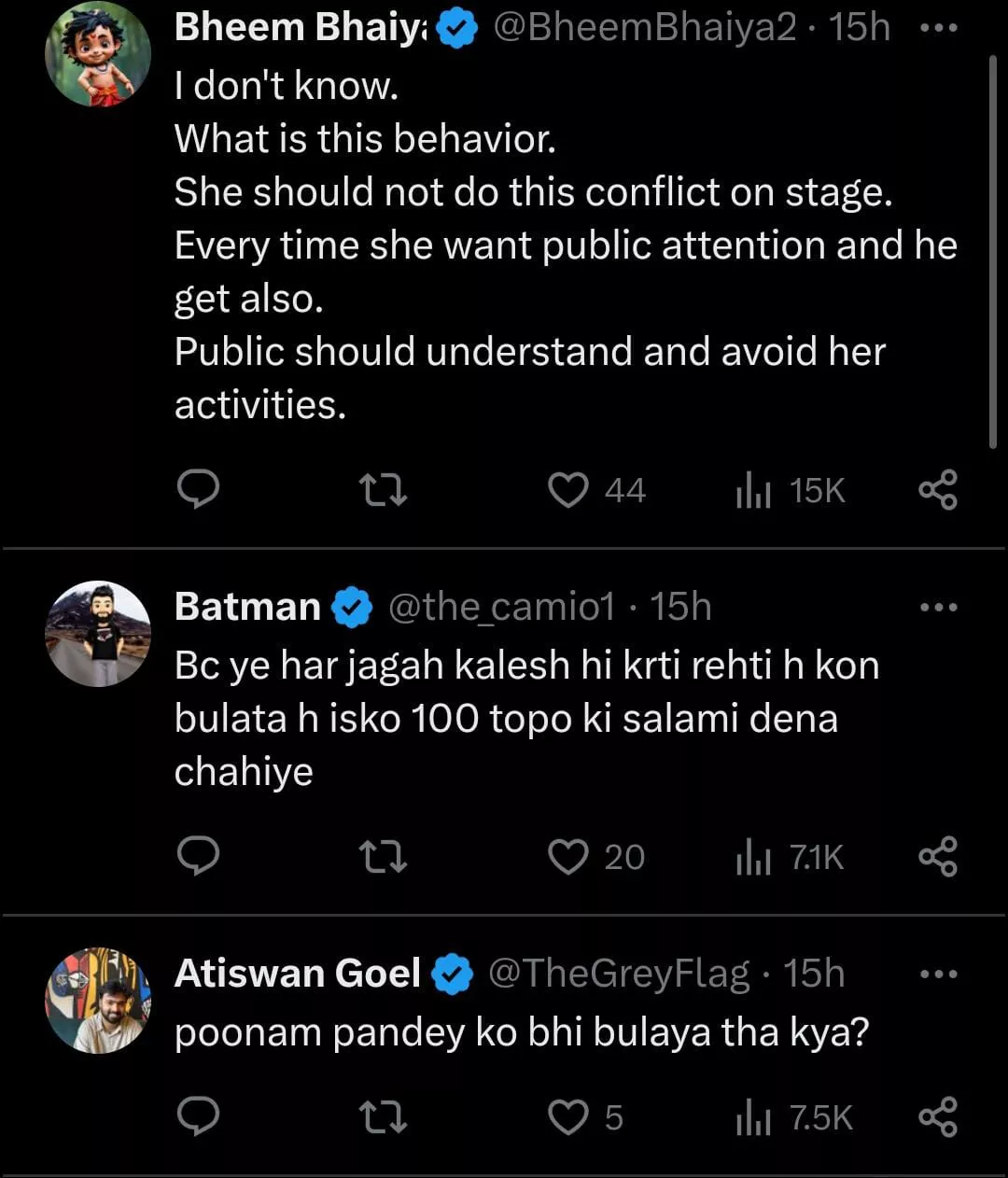Image resolution: width=1008 pixels, height=1178 pixels.
Task: Share Bheem Bhaiya's tweet
Action: (937, 489)
